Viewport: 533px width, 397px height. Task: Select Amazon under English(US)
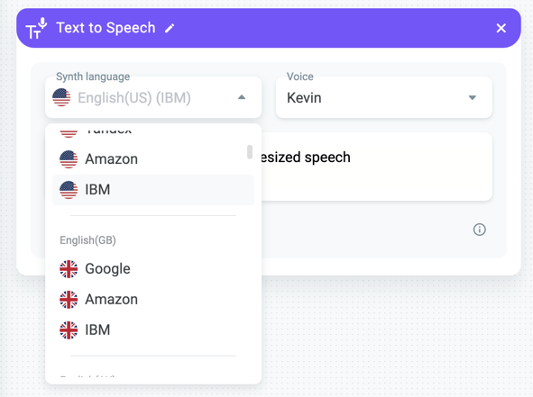coord(153,159)
